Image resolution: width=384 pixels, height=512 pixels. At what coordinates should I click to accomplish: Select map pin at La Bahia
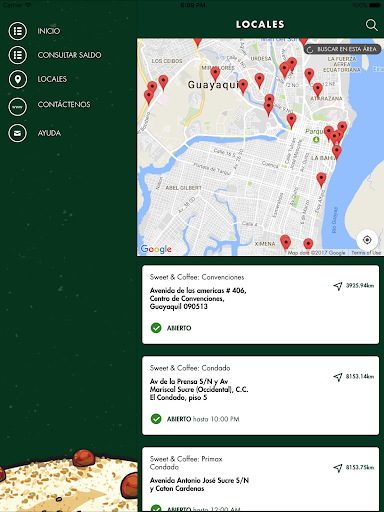[337, 152]
